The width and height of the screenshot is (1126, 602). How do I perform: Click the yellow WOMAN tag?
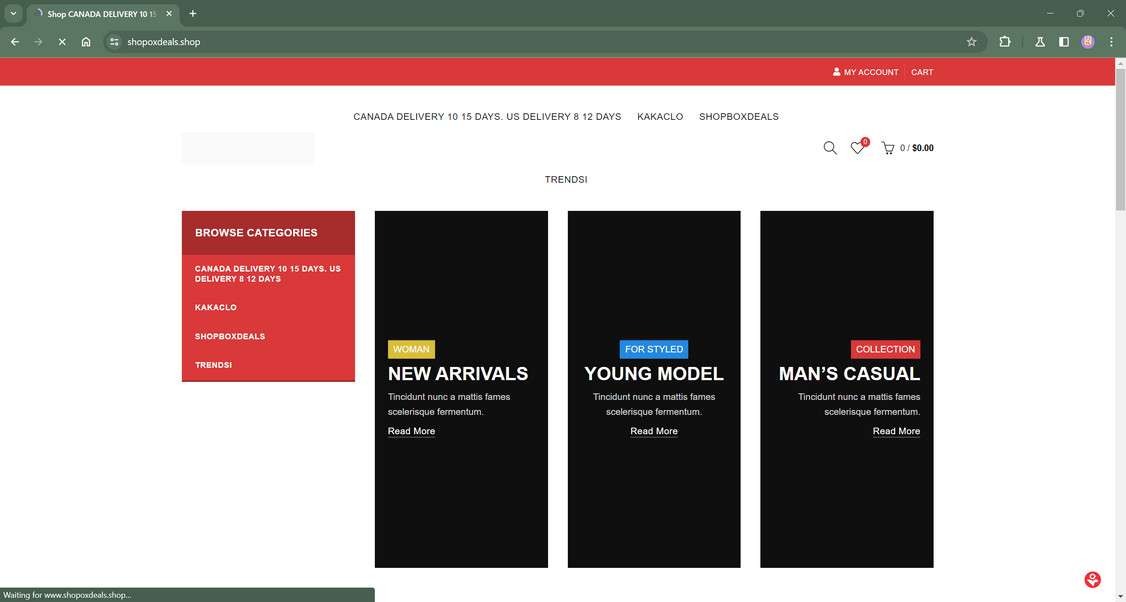click(411, 349)
